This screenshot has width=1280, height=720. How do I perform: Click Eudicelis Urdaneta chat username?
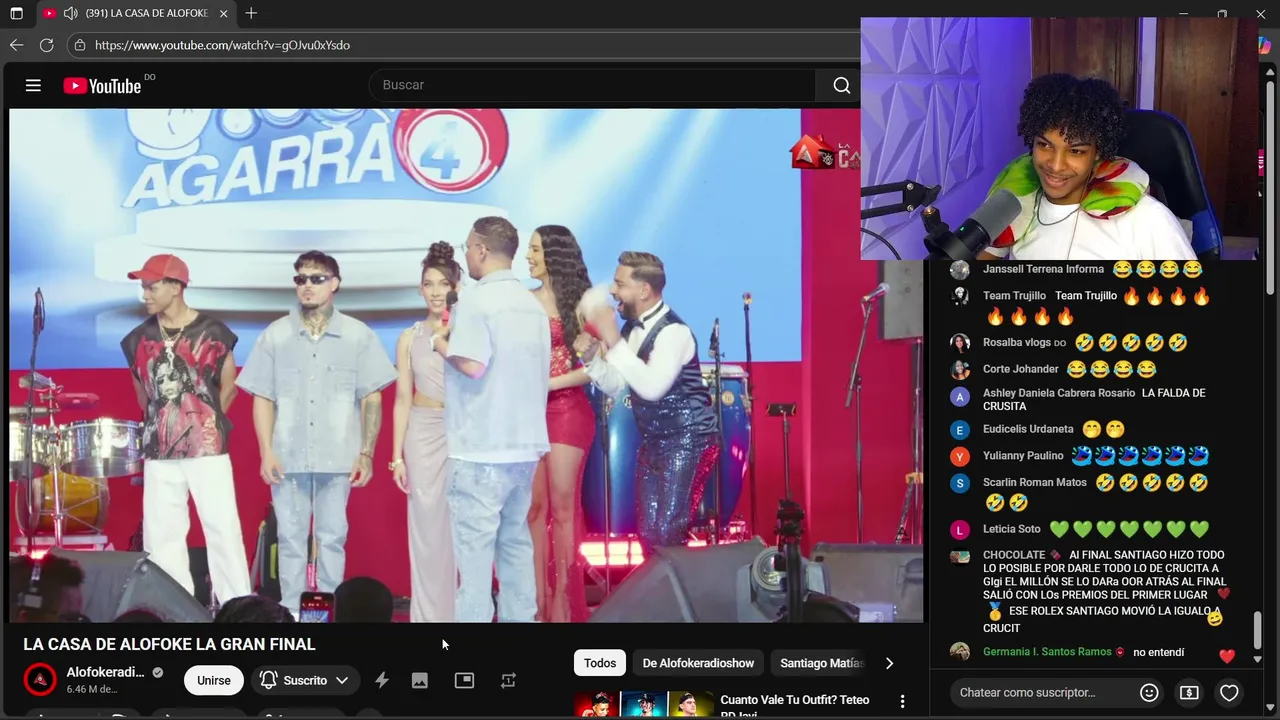pos(1028,429)
